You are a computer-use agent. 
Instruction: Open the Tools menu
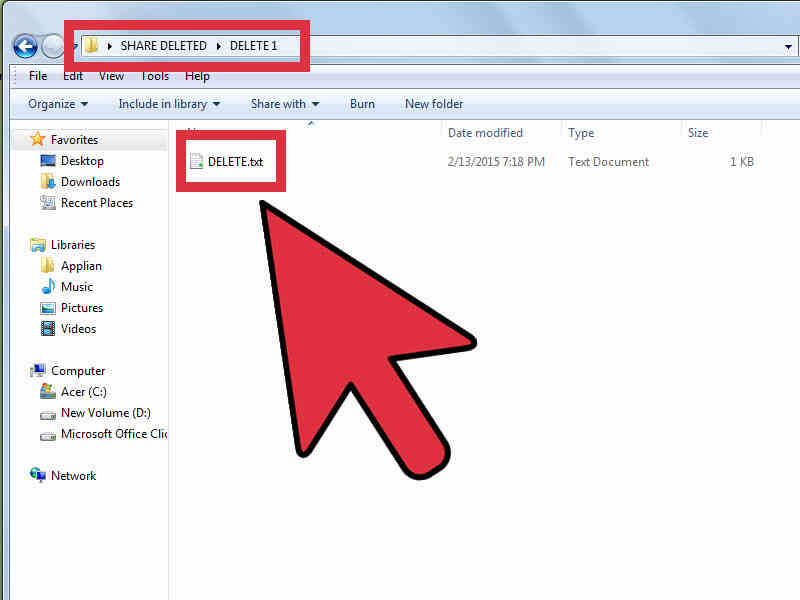click(x=154, y=75)
